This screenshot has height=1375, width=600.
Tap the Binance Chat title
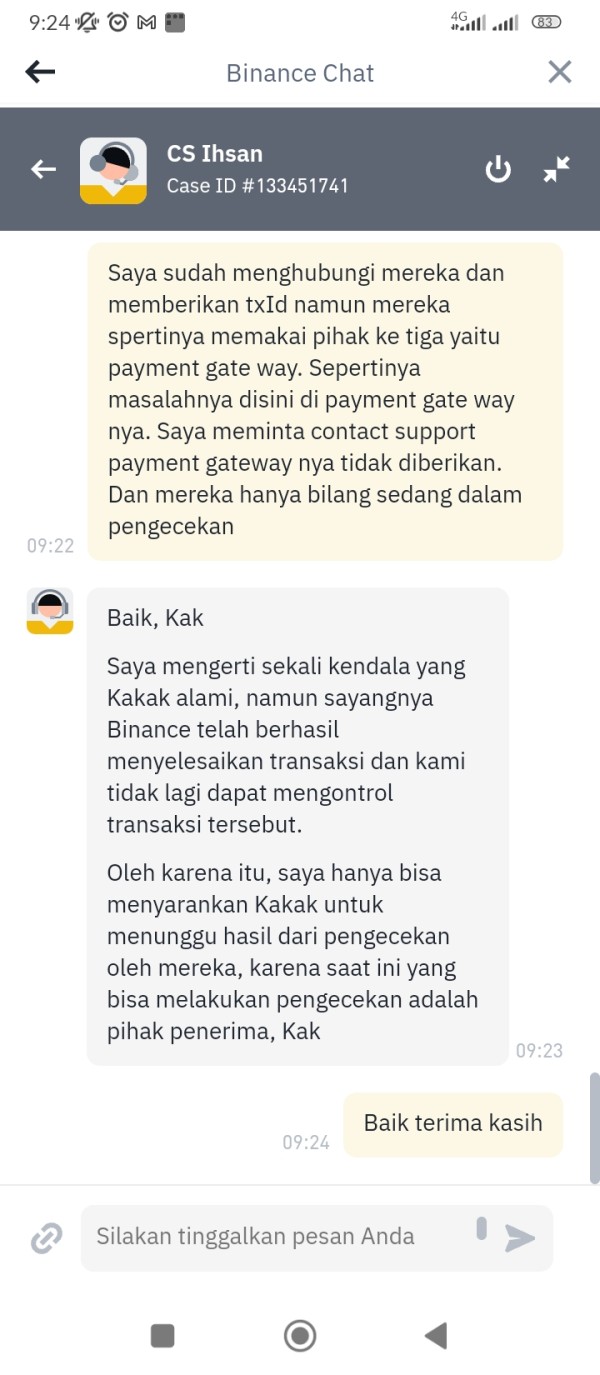click(300, 73)
